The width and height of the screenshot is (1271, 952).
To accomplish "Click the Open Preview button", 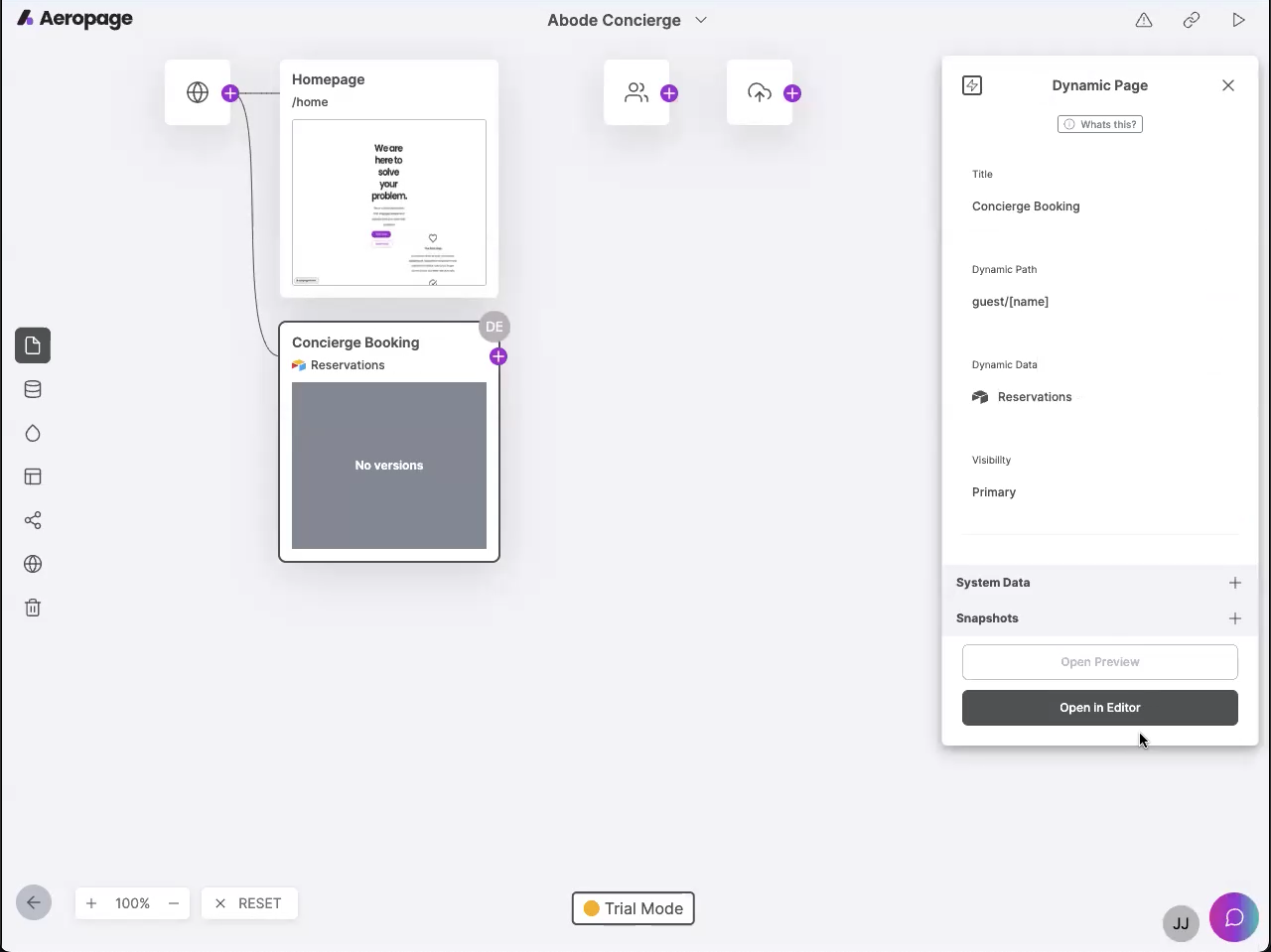I will tap(1100, 662).
